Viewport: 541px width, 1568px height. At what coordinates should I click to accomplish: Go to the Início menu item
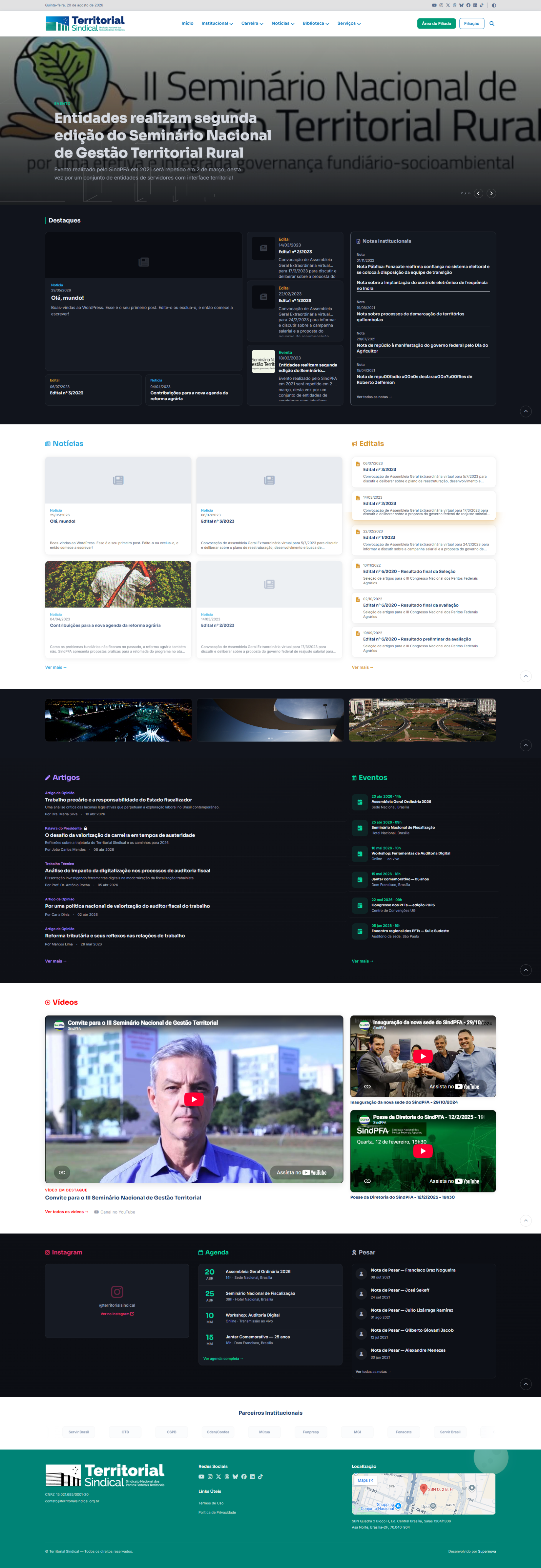point(187,24)
